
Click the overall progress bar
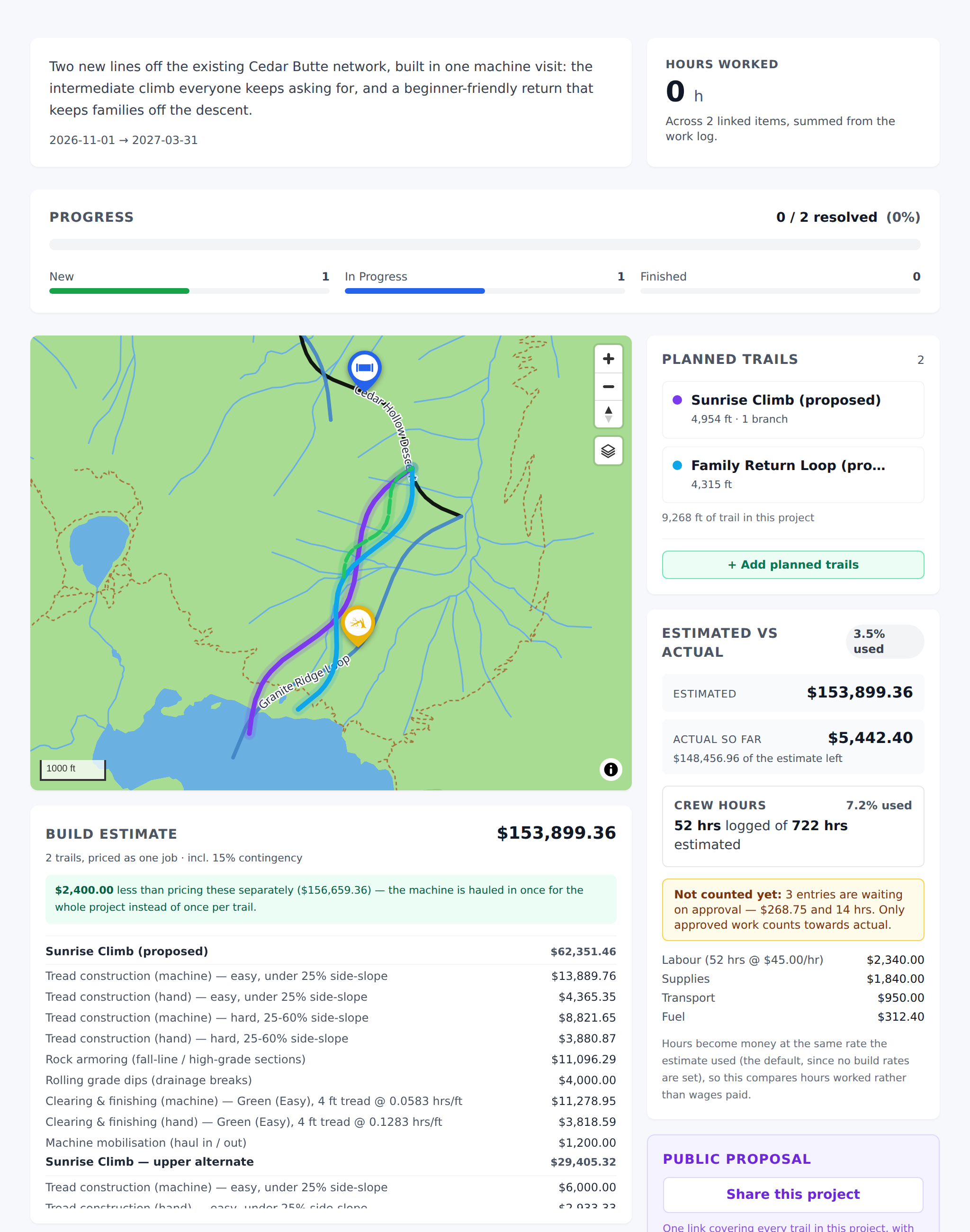coord(485,245)
